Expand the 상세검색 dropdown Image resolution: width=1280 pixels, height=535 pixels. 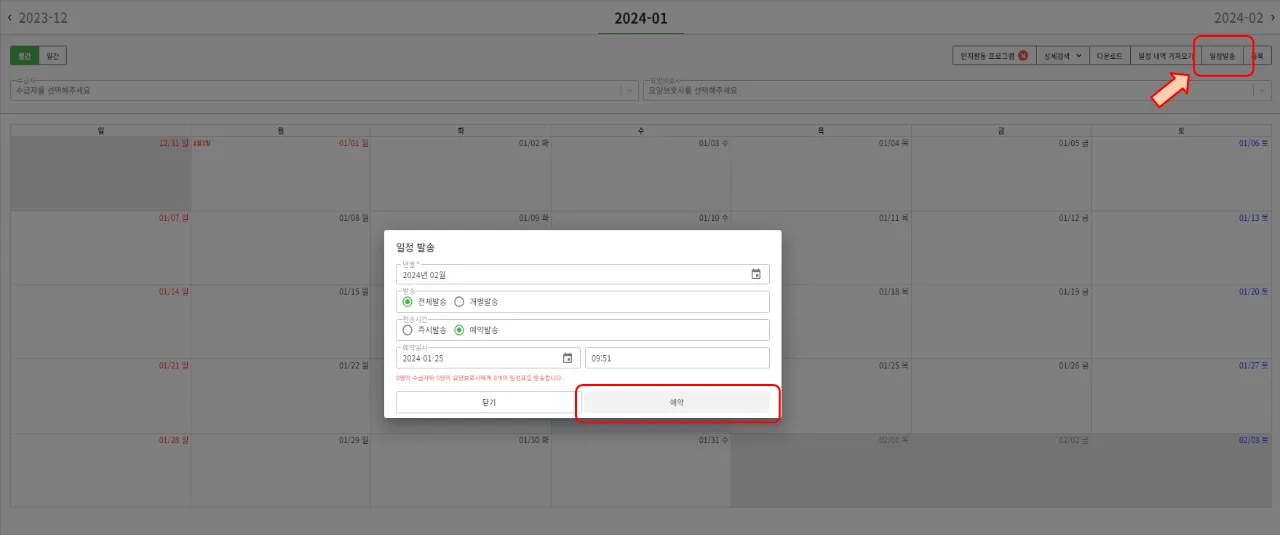1063,56
